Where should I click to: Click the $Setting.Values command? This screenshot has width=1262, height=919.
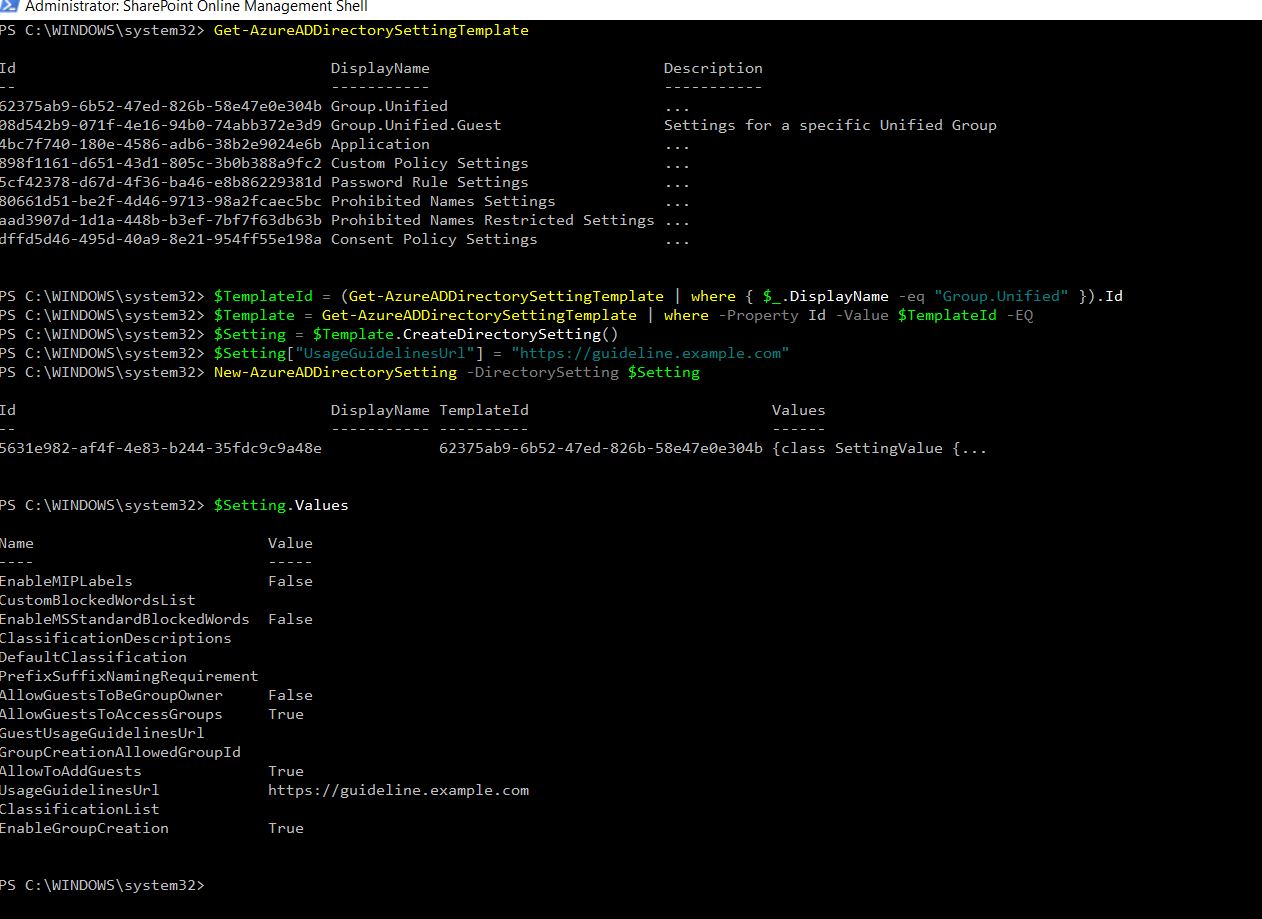[281, 505]
